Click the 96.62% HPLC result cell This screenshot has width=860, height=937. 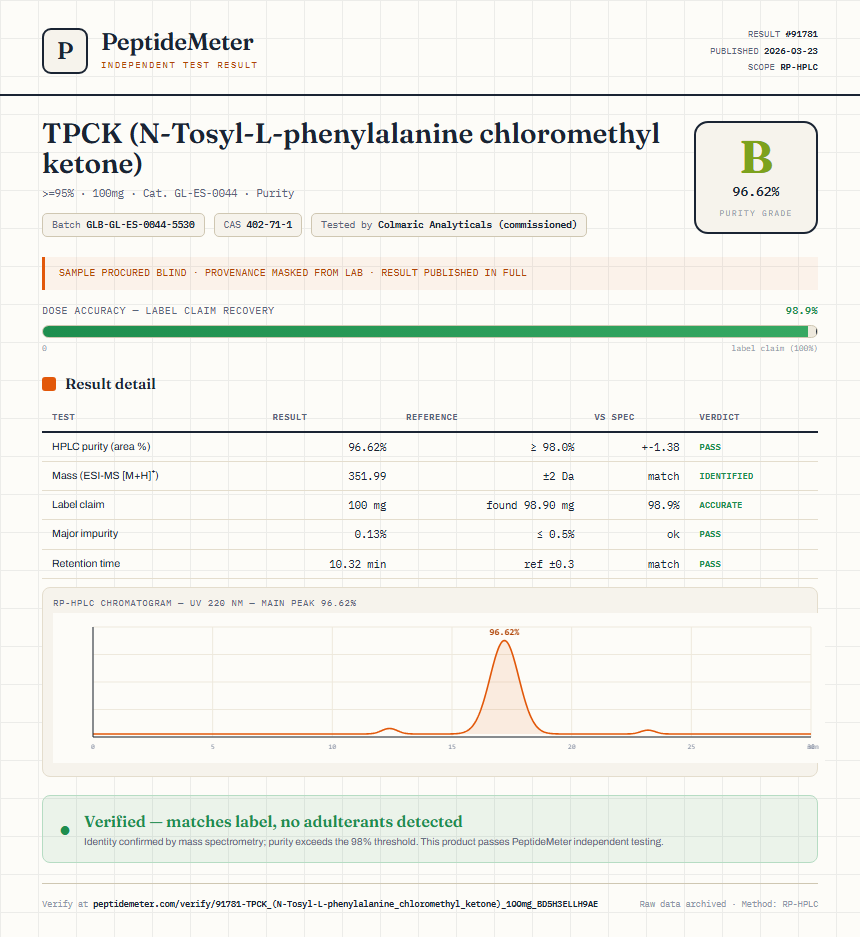click(x=367, y=447)
